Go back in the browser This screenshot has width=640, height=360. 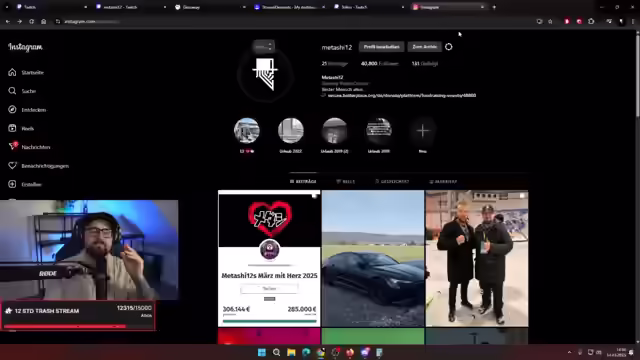[8, 21]
